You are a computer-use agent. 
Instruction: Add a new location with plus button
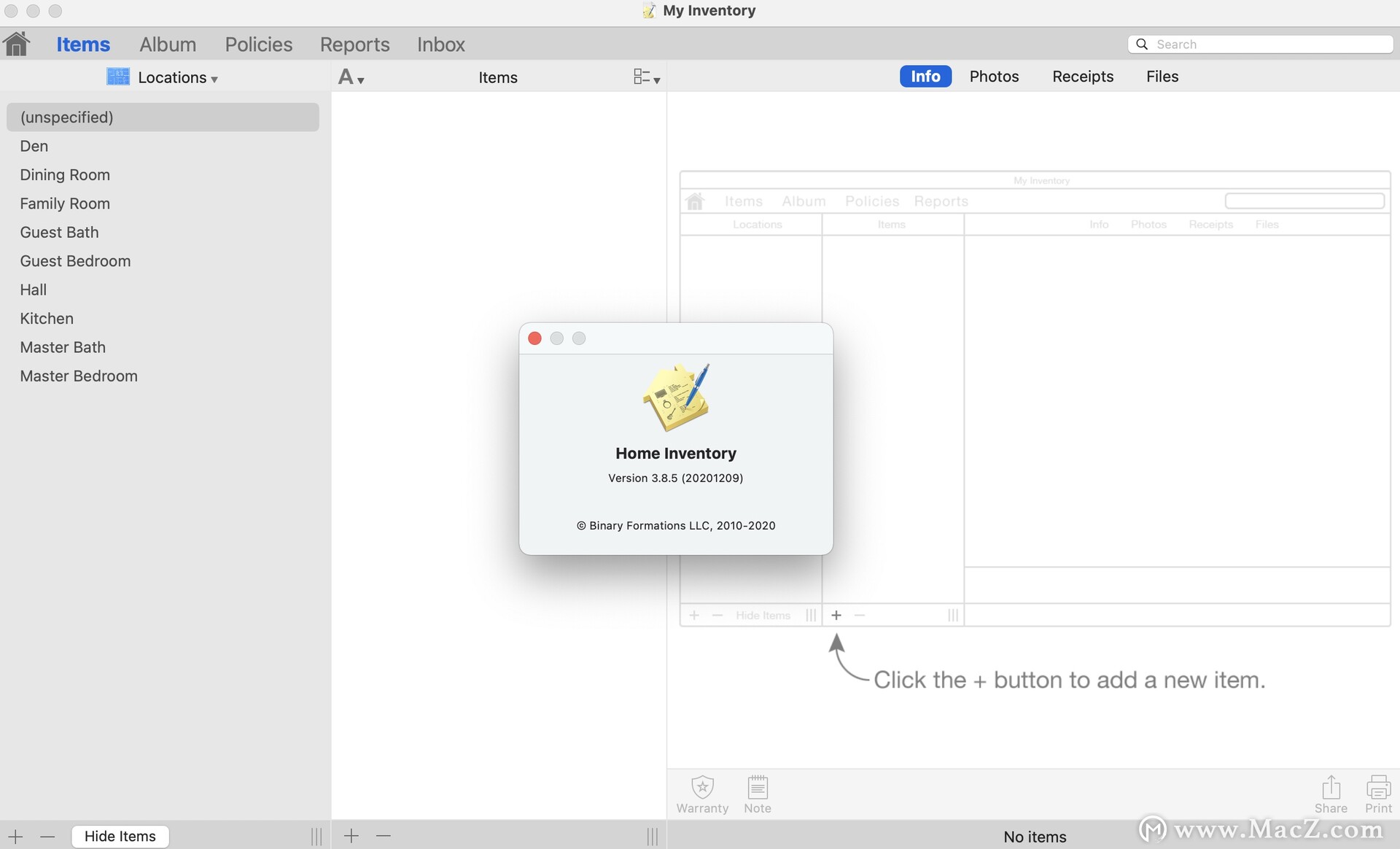click(15, 836)
